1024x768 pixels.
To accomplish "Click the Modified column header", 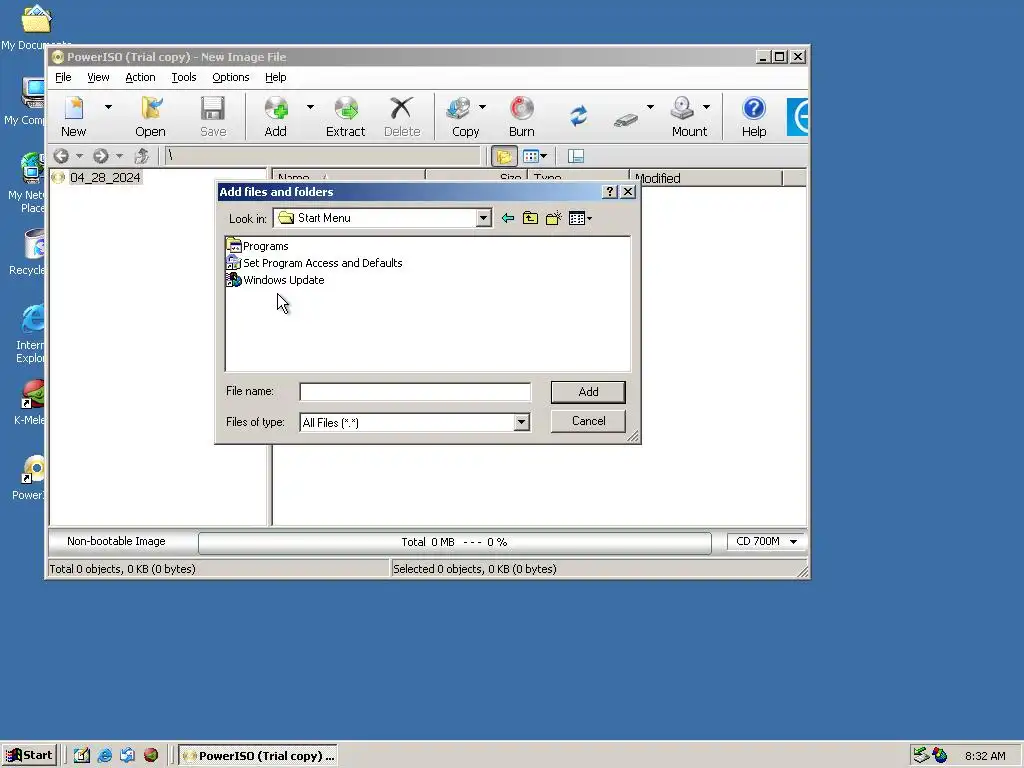I will click(x=706, y=178).
